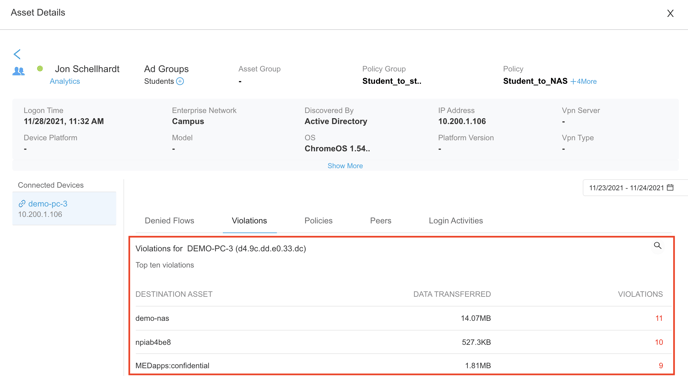Click 10.200.1.106 under demo-pc-3 device

(40, 214)
